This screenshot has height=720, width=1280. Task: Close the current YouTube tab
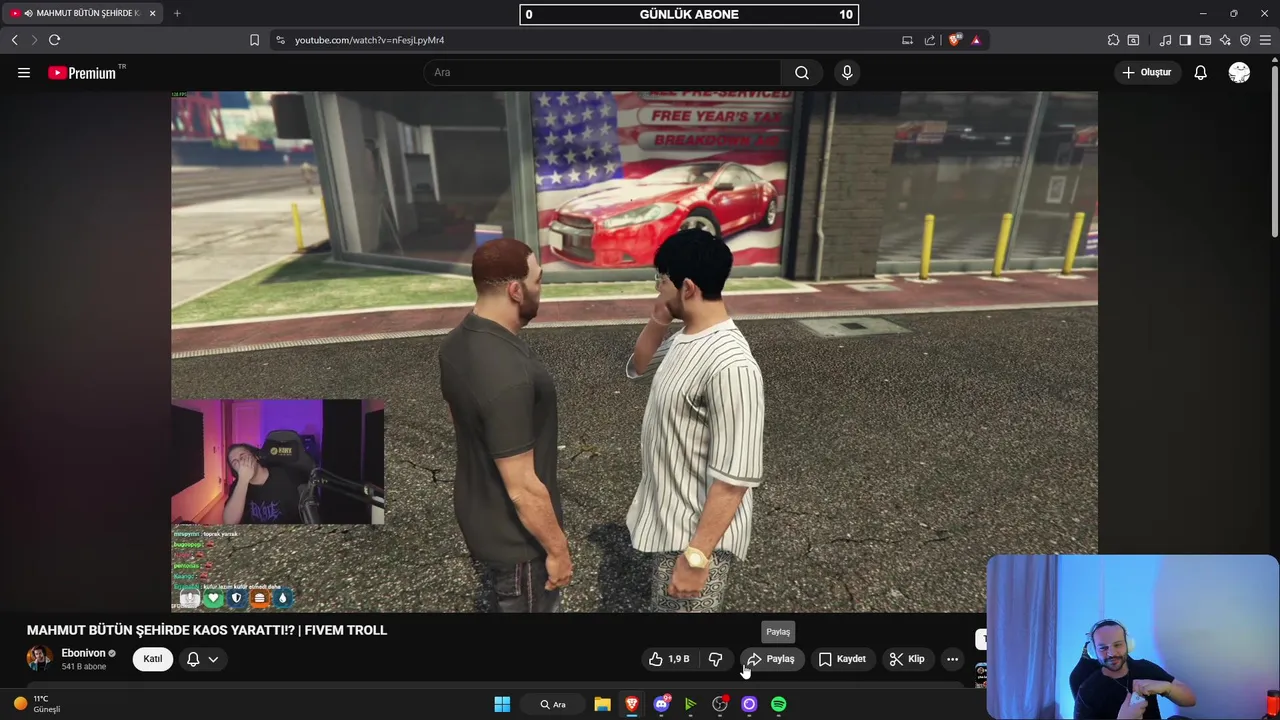153,13
